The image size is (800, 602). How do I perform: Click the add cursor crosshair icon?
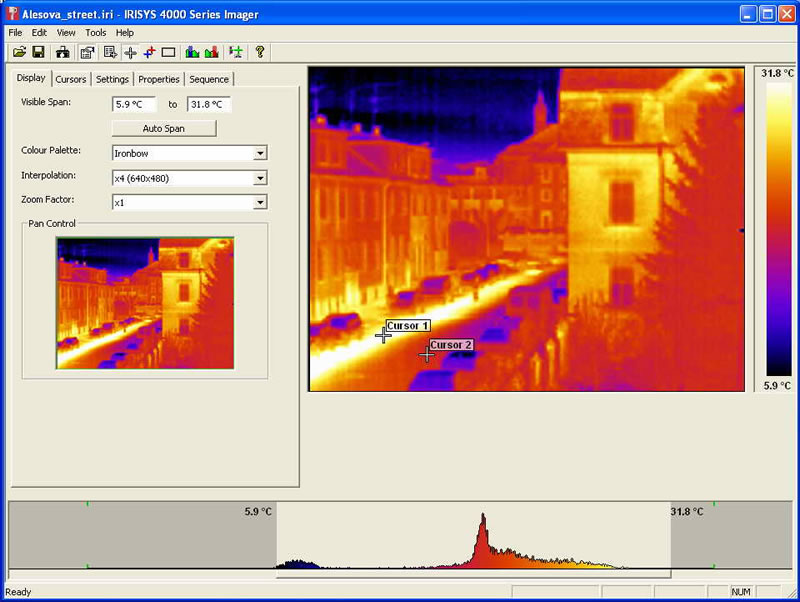(x=130, y=52)
